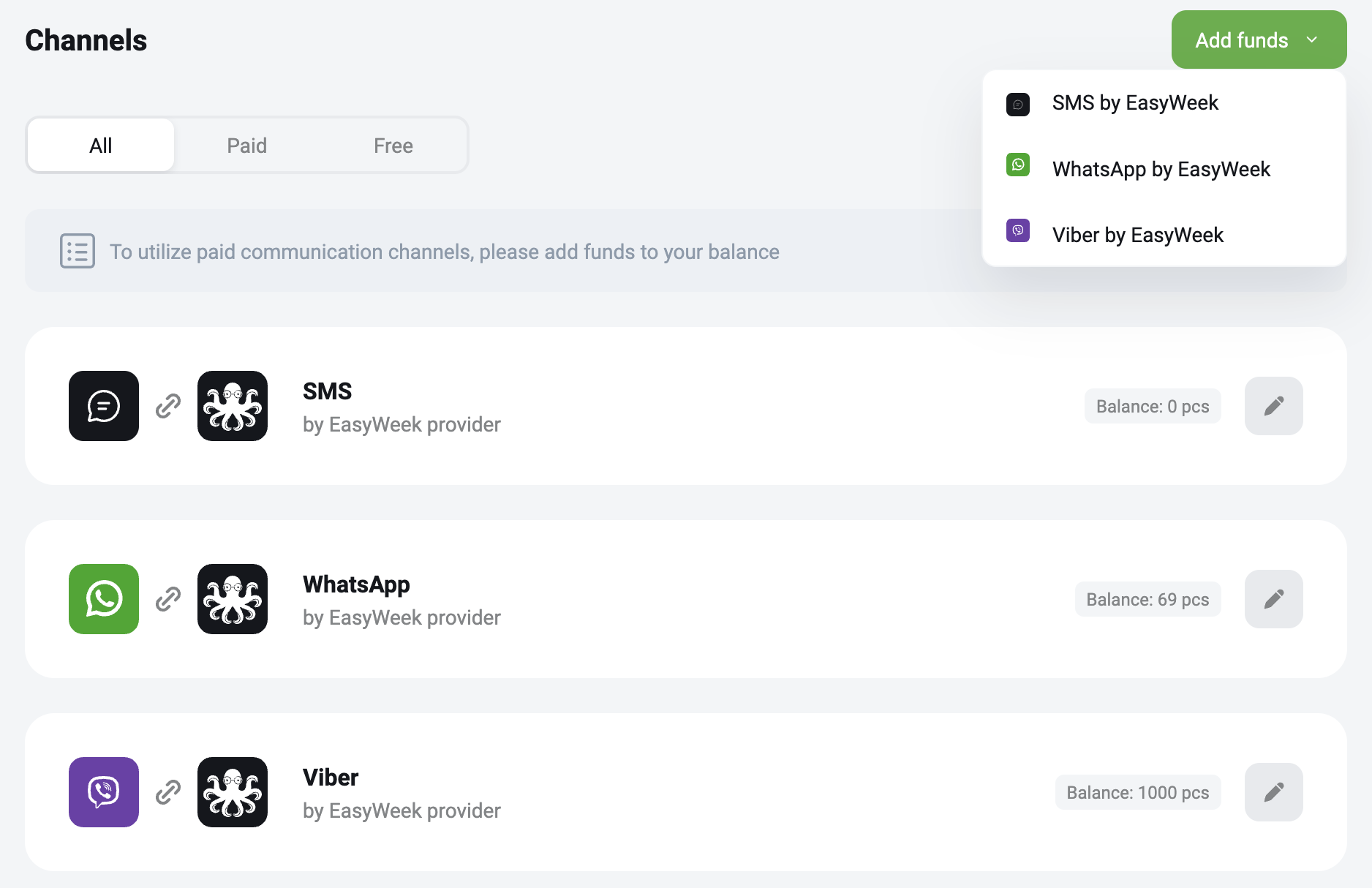This screenshot has height=888, width=1372.
Task: Click the Viber Balance: 1000 pcs badge
Action: coord(1138,792)
